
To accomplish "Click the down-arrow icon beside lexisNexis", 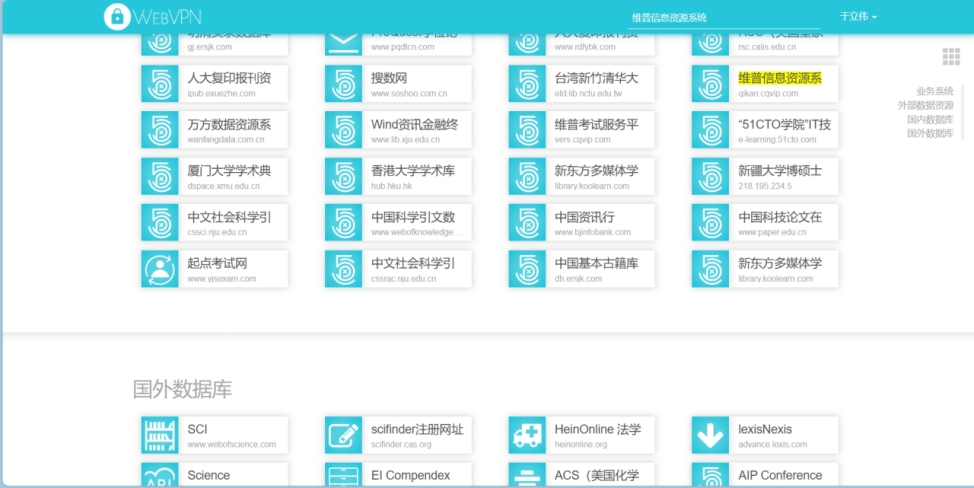I will pyautogui.click(x=711, y=435).
